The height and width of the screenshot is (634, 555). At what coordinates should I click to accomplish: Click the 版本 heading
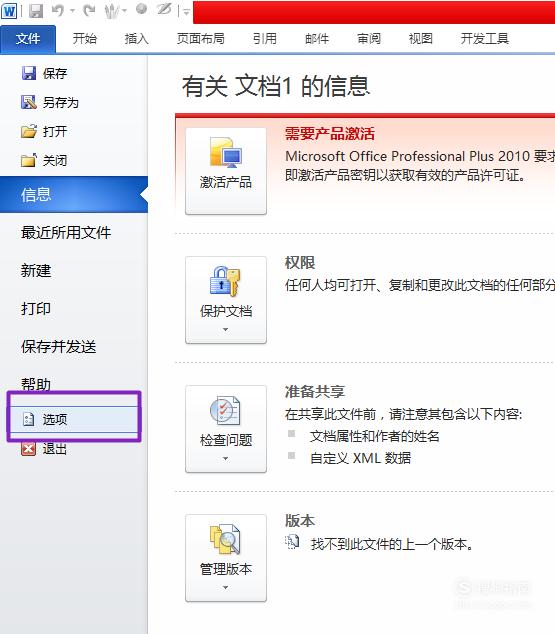pos(300,521)
